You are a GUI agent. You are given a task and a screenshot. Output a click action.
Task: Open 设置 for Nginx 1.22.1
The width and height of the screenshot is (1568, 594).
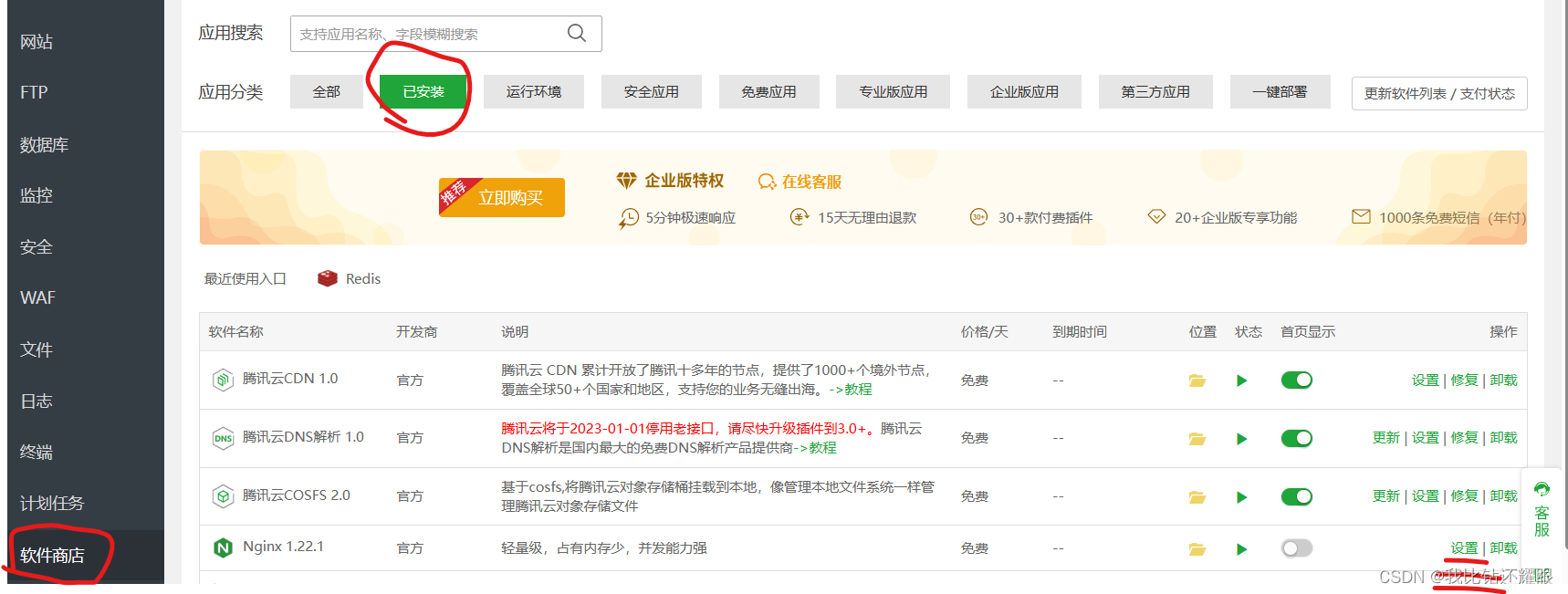pos(1464,547)
